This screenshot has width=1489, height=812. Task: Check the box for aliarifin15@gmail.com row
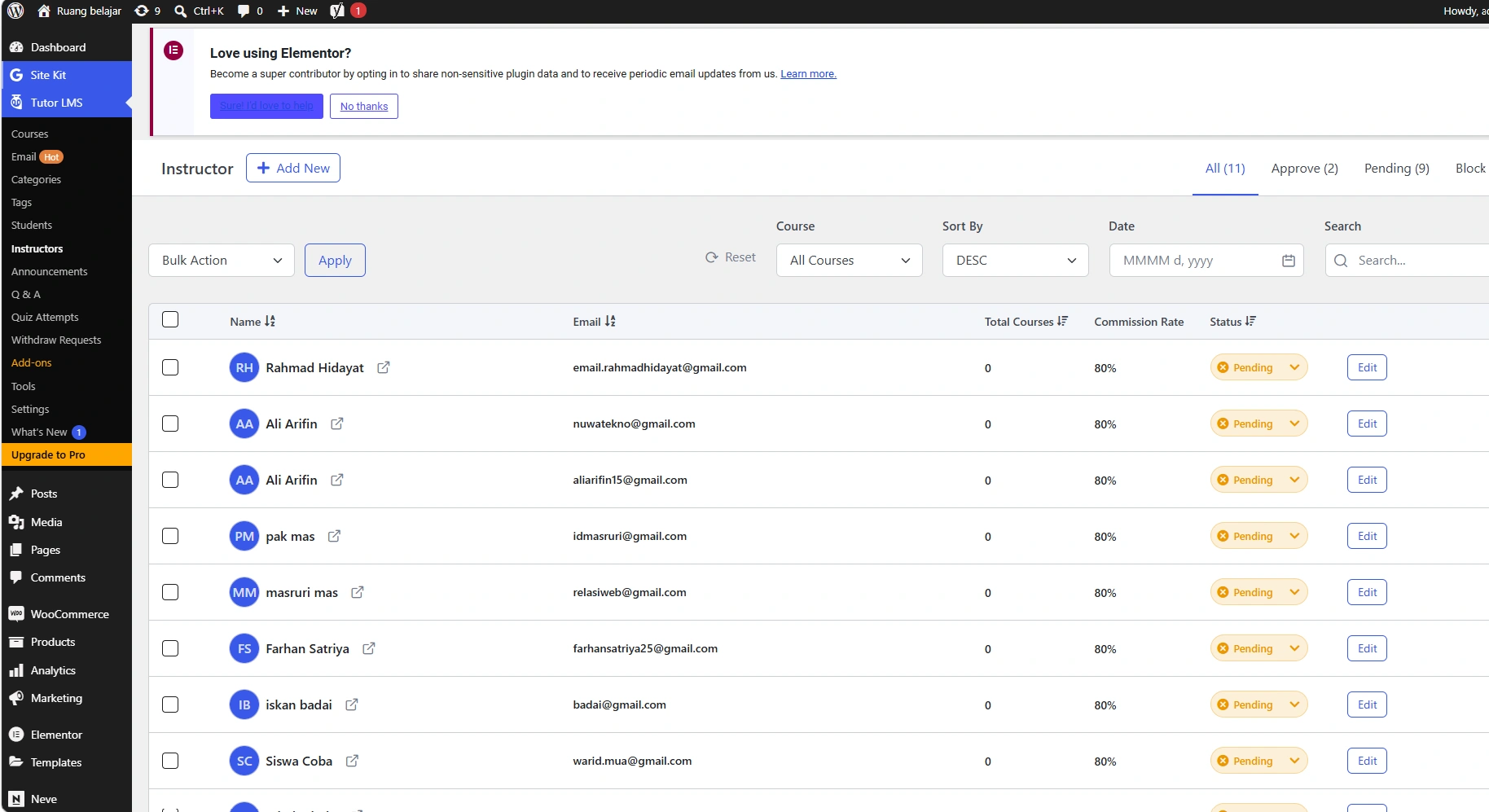pyautogui.click(x=170, y=480)
